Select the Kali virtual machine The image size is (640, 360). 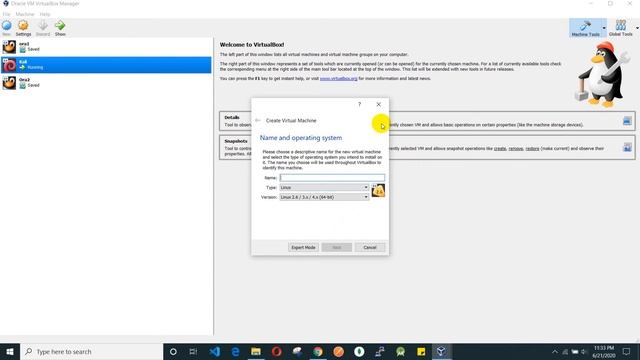pyautogui.click(x=106, y=65)
